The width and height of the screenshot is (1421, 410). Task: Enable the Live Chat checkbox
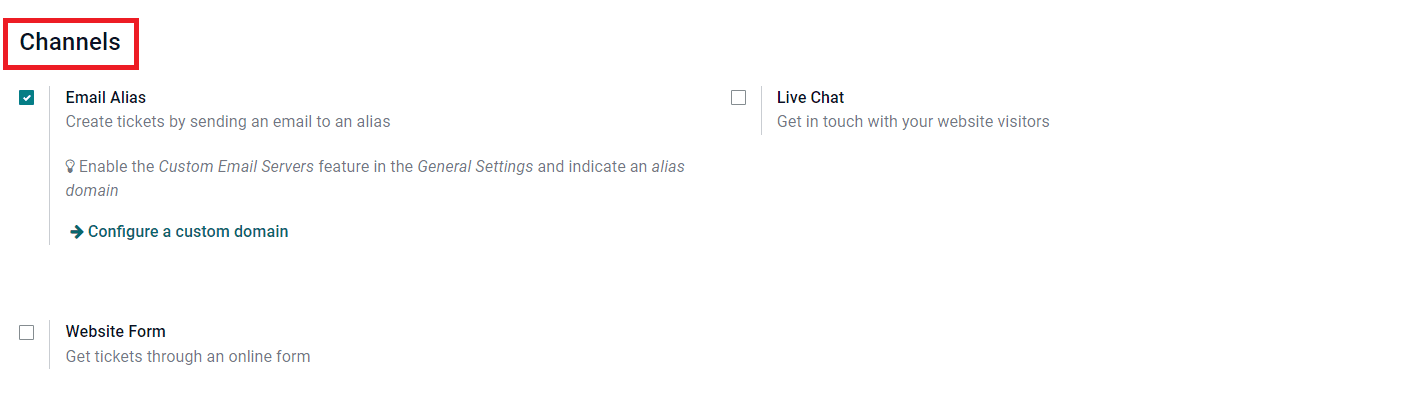pyautogui.click(x=738, y=98)
